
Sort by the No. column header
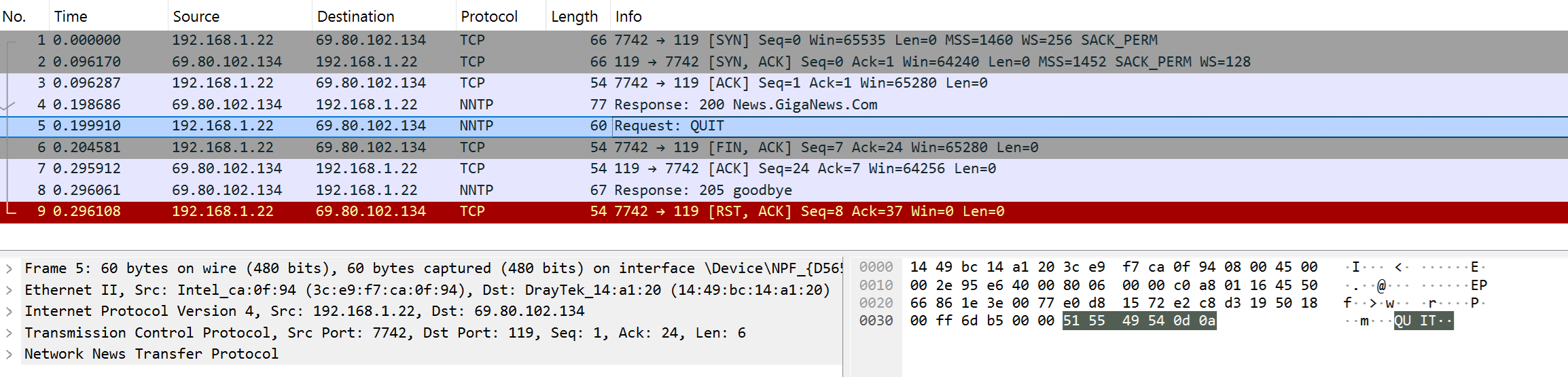tap(14, 16)
